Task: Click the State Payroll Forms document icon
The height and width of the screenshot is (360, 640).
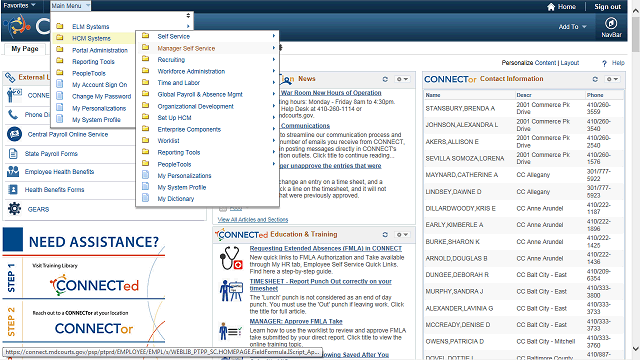Action: click(x=13, y=154)
